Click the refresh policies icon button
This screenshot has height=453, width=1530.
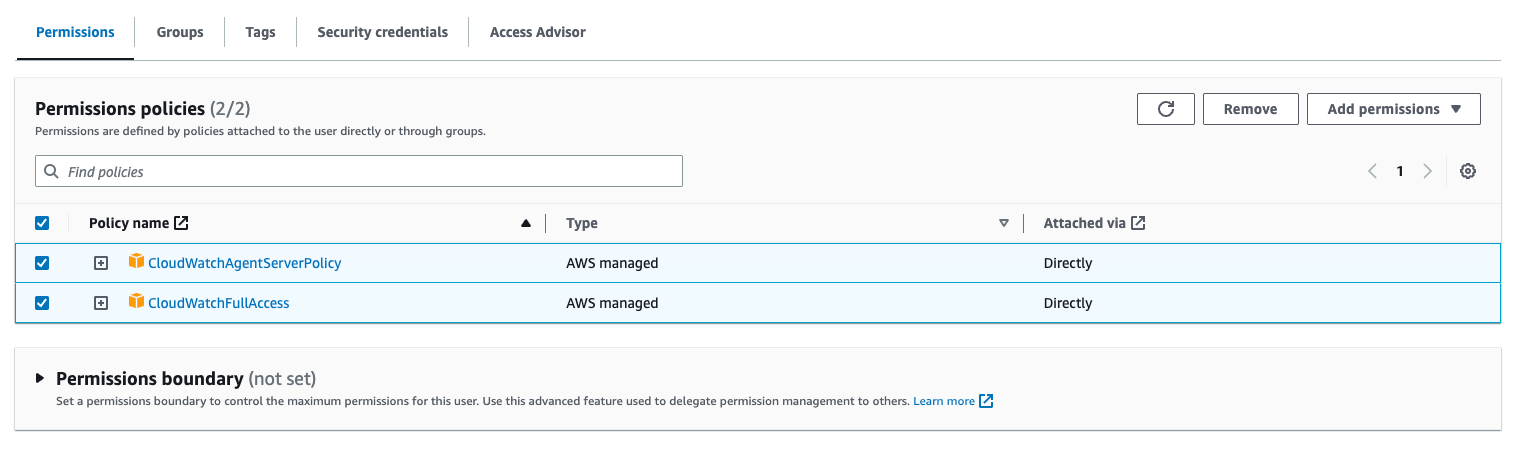click(x=1165, y=109)
